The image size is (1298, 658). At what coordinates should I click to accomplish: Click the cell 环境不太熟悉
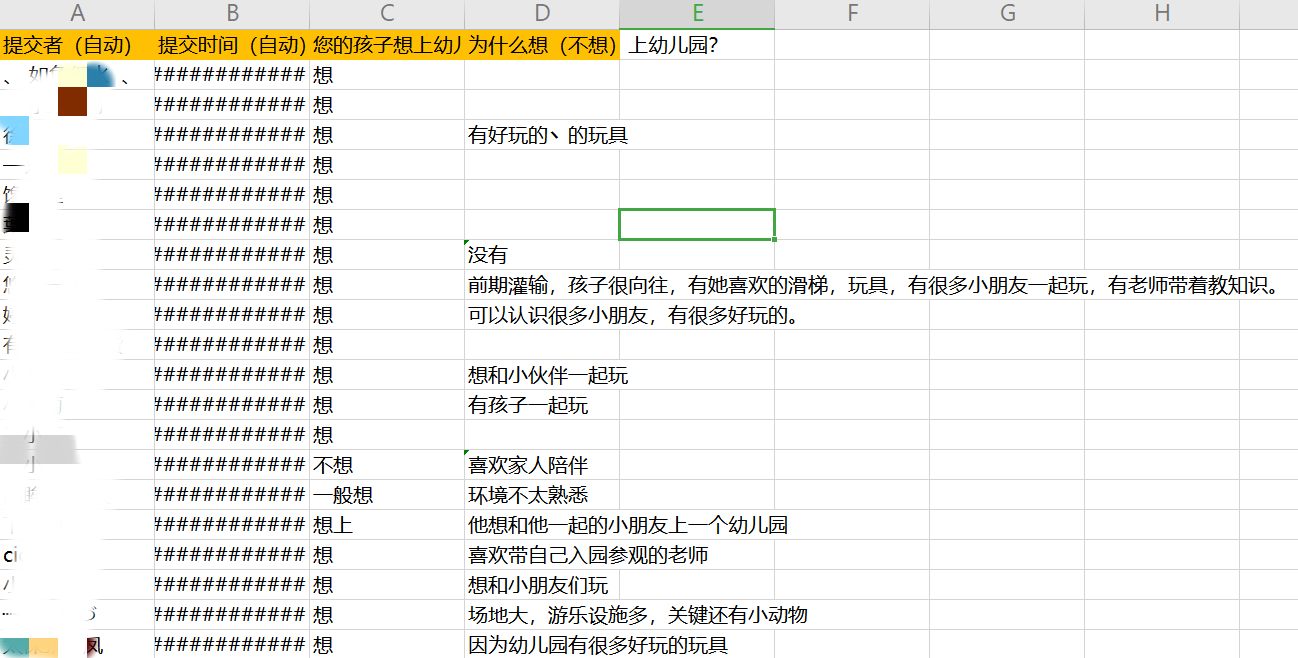(542, 495)
